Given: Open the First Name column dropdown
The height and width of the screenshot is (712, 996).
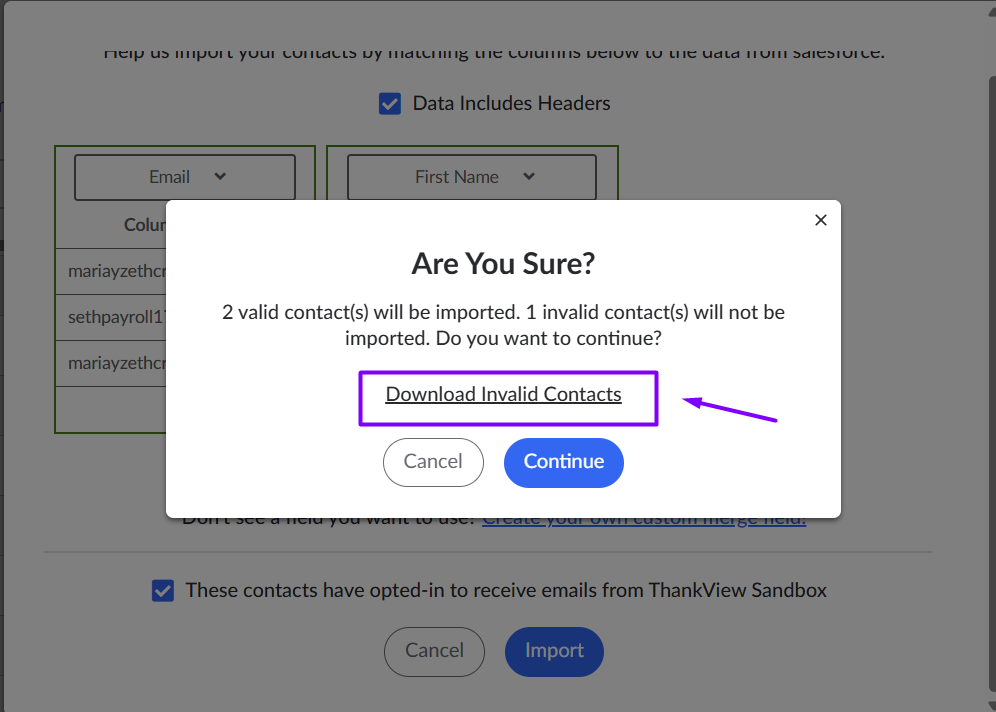Looking at the screenshot, I should (471, 177).
